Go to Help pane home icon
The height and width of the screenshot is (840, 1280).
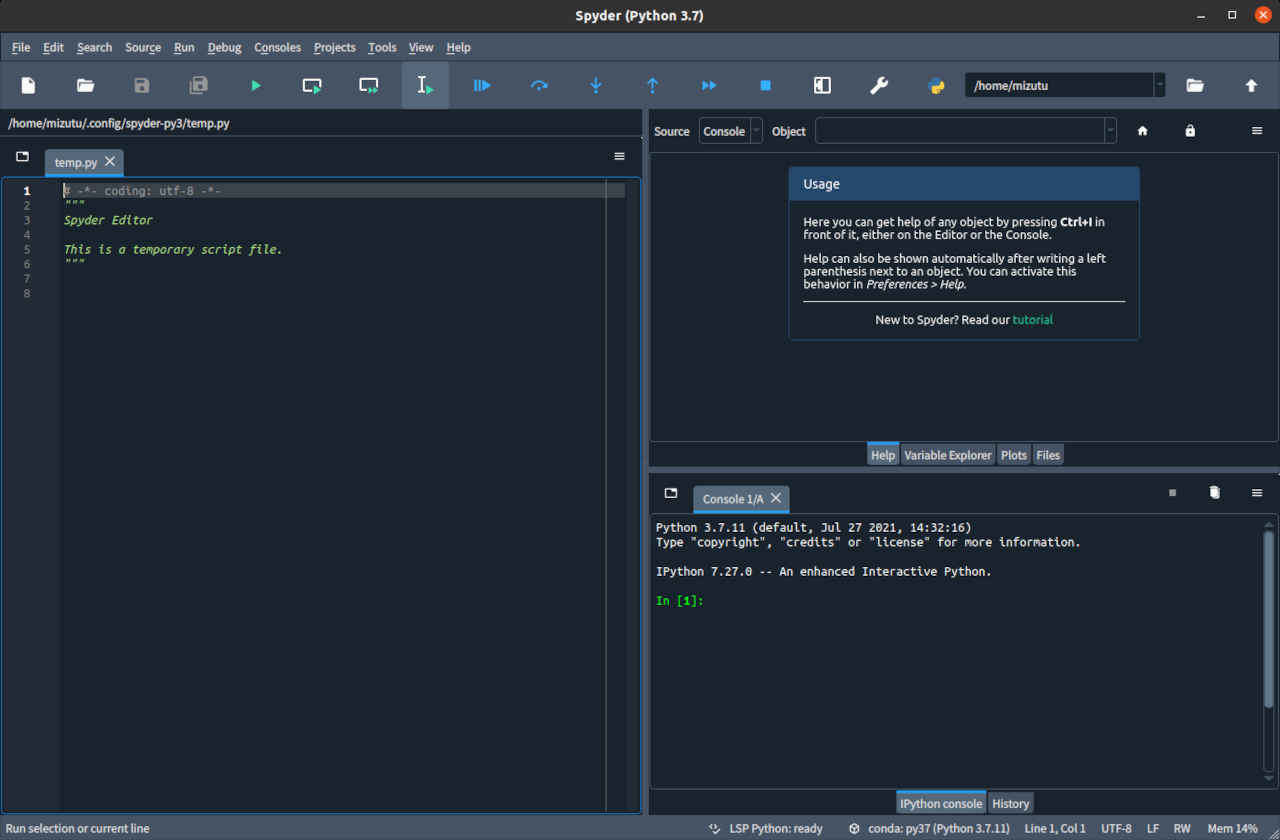[1143, 131]
